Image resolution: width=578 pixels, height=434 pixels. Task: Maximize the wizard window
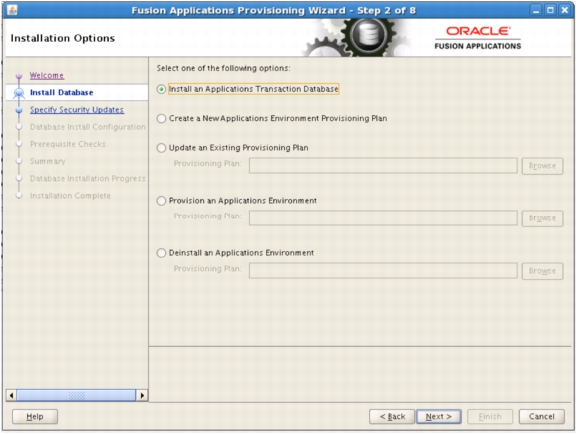click(550, 10)
